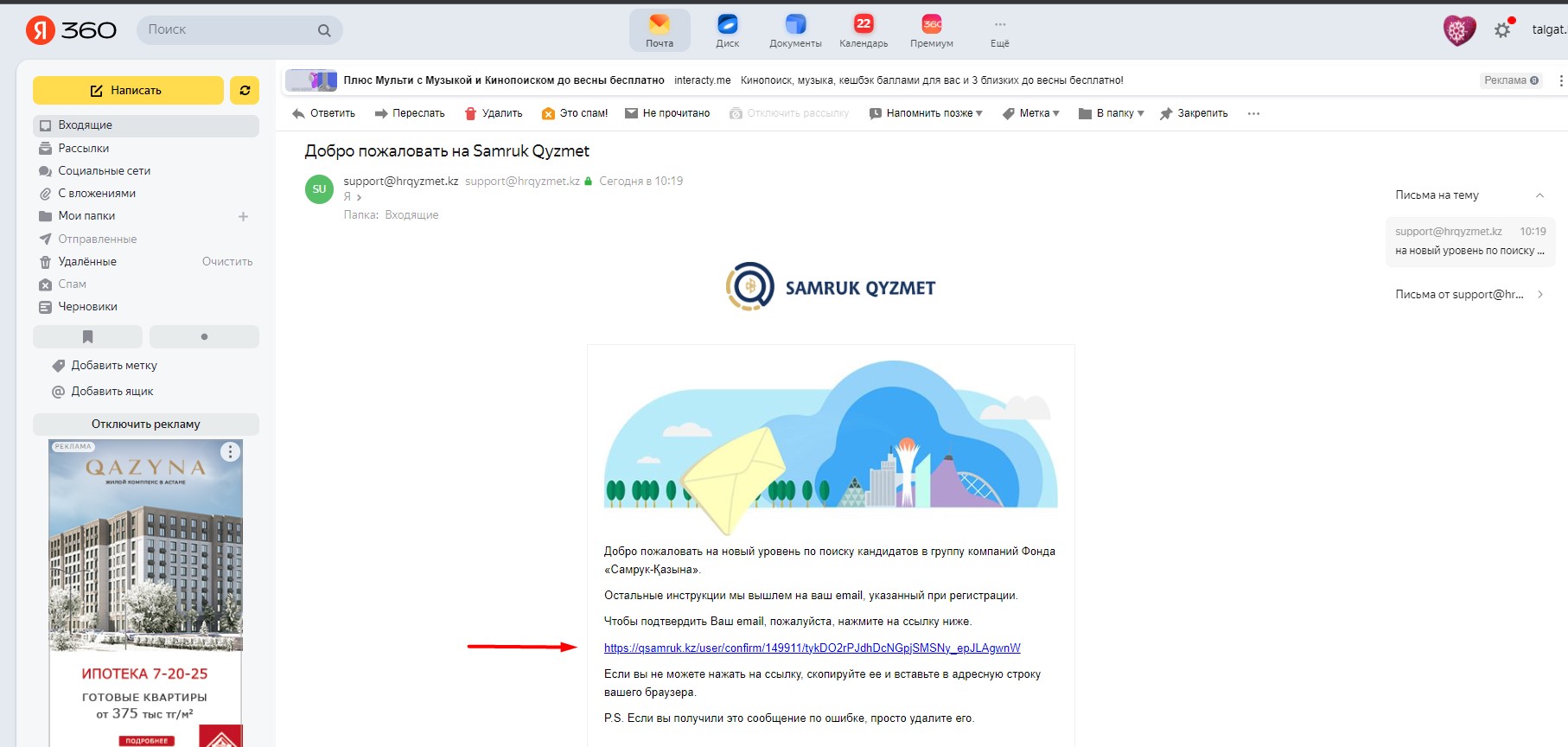This screenshot has width=1568, height=747.
Task: Mark the message as spam
Action: [x=575, y=113]
